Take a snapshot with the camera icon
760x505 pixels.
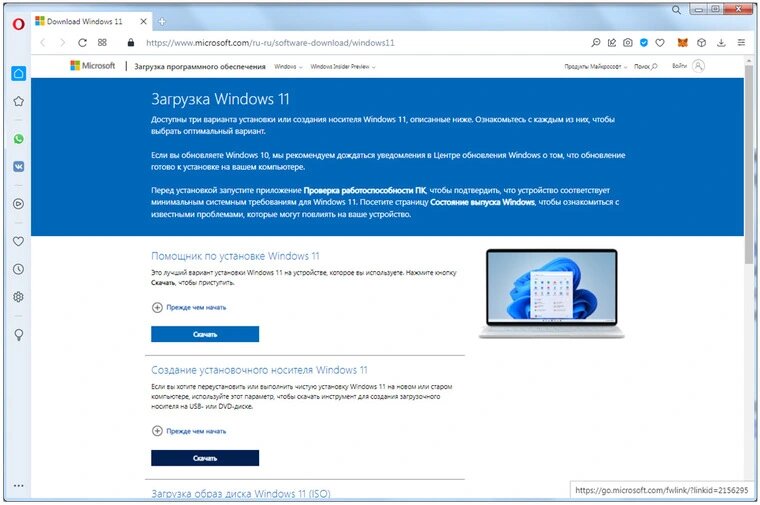(628, 43)
